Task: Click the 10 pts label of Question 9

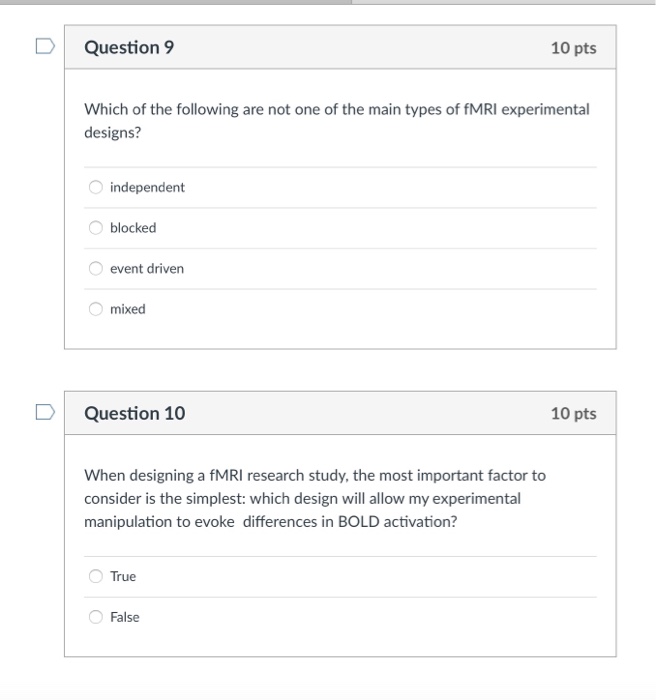Action: pyautogui.click(x=573, y=48)
